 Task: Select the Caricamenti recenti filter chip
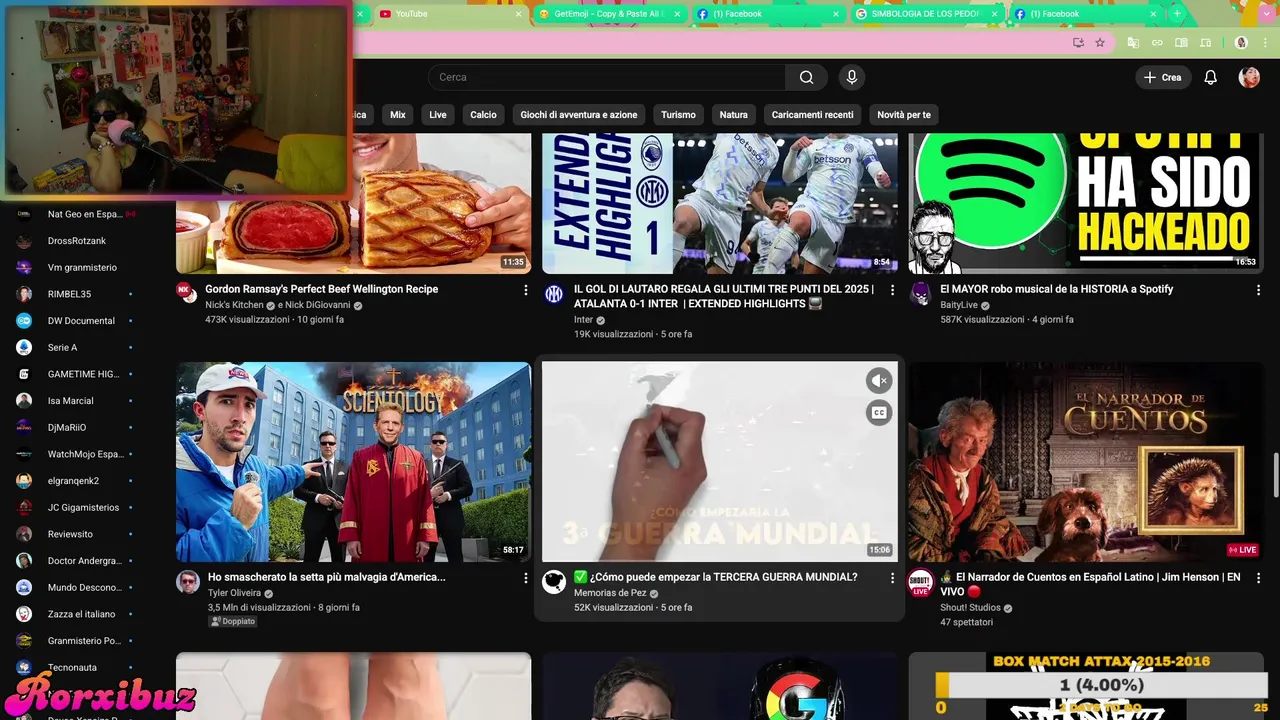point(812,115)
